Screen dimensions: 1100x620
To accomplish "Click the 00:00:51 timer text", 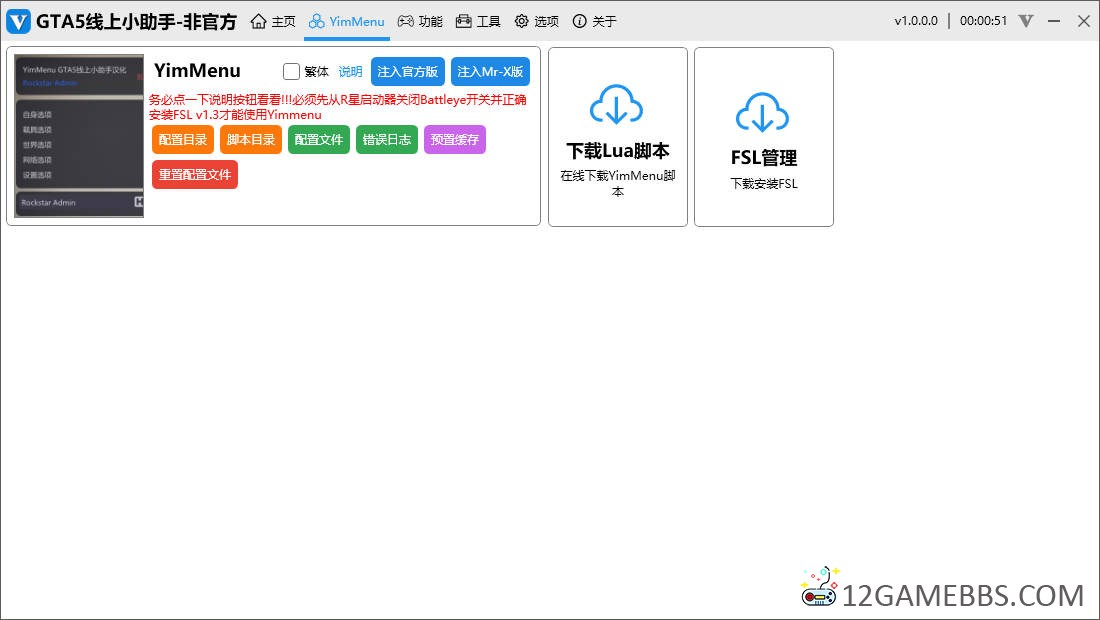I will point(983,21).
